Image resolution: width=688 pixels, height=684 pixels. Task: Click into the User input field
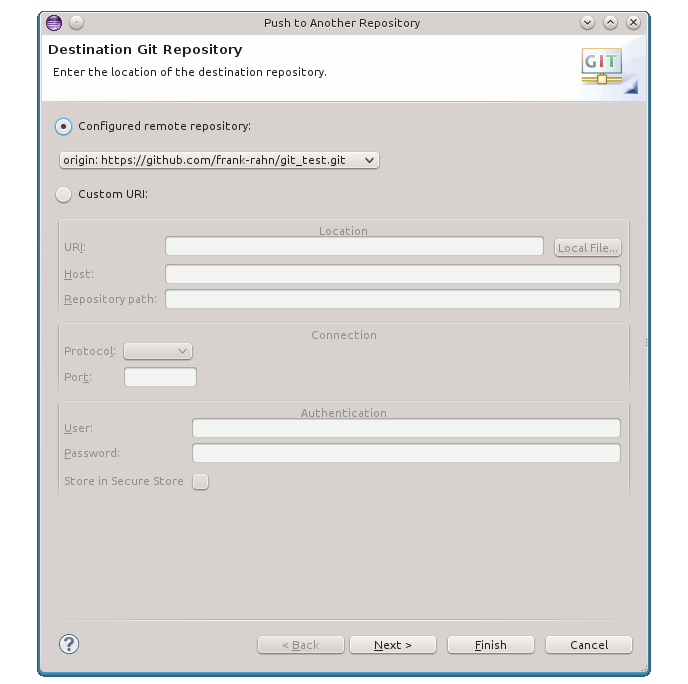[406, 428]
